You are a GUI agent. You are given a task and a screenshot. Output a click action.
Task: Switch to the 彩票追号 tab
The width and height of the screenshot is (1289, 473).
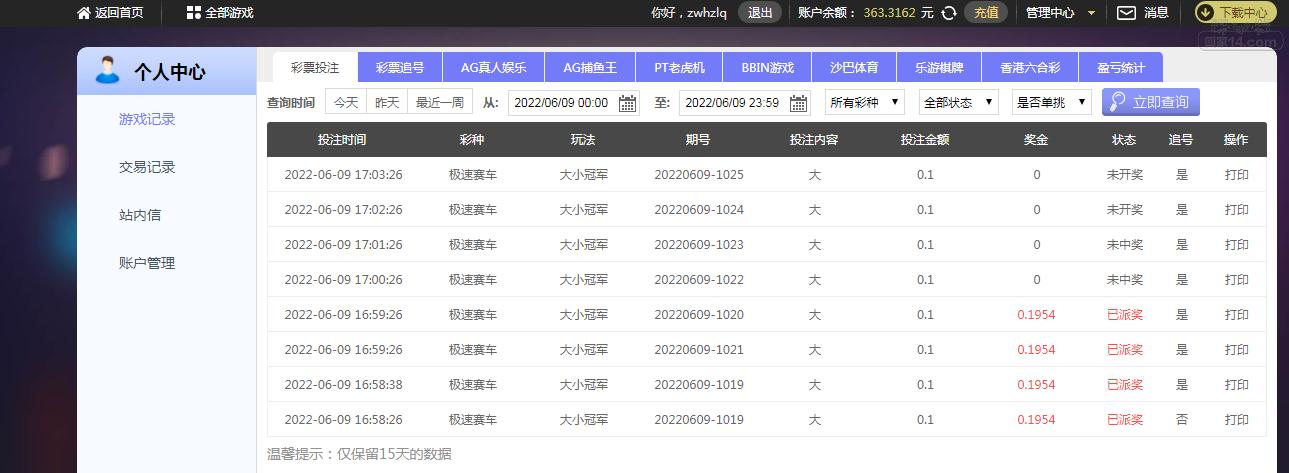[400, 68]
